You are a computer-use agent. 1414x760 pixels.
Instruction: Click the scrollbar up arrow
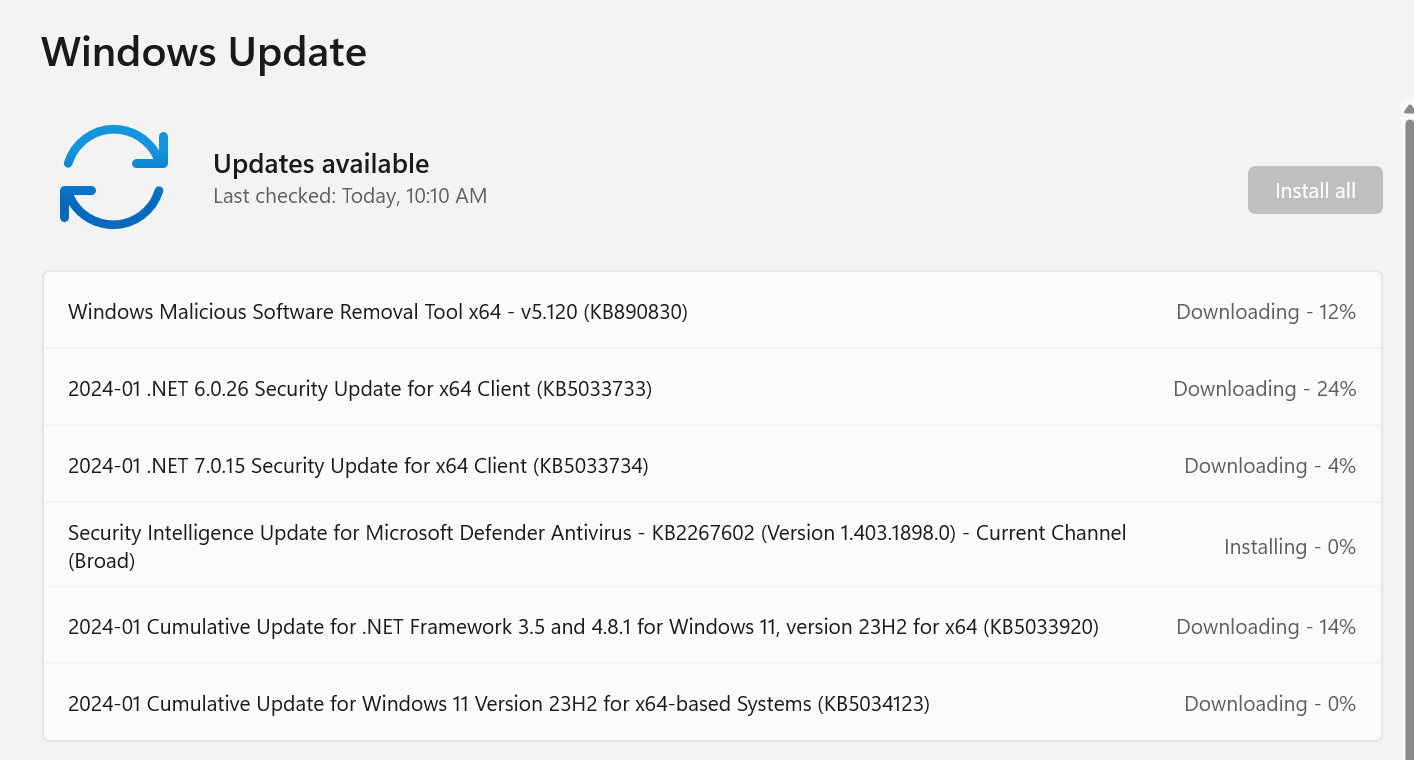click(1408, 108)
